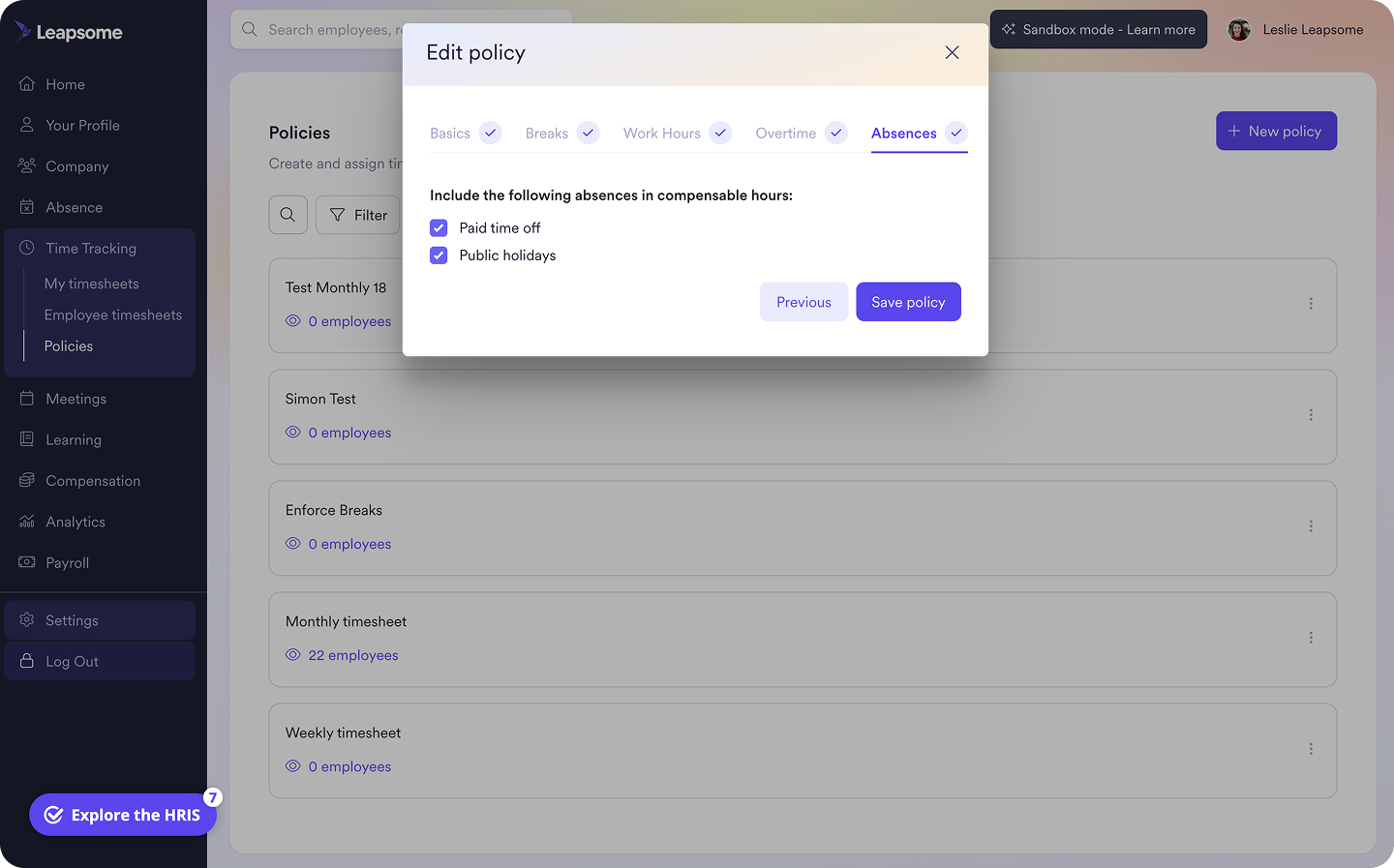The image size is (1394, 868).
Task: Select the Home icon in the sidebar
Action: [x=28, y=84]
